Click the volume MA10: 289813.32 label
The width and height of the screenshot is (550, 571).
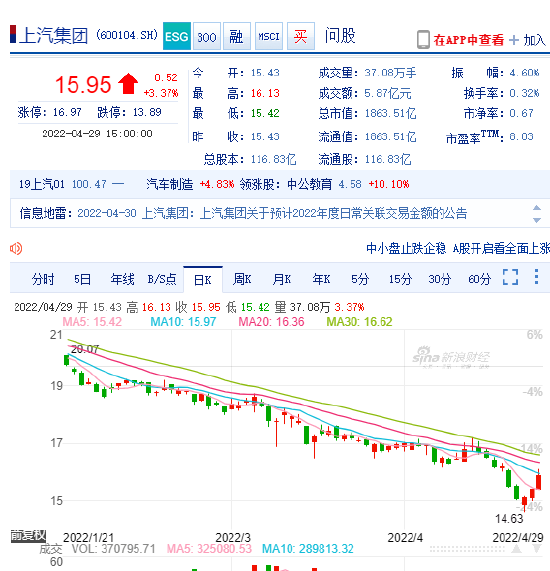308,549
